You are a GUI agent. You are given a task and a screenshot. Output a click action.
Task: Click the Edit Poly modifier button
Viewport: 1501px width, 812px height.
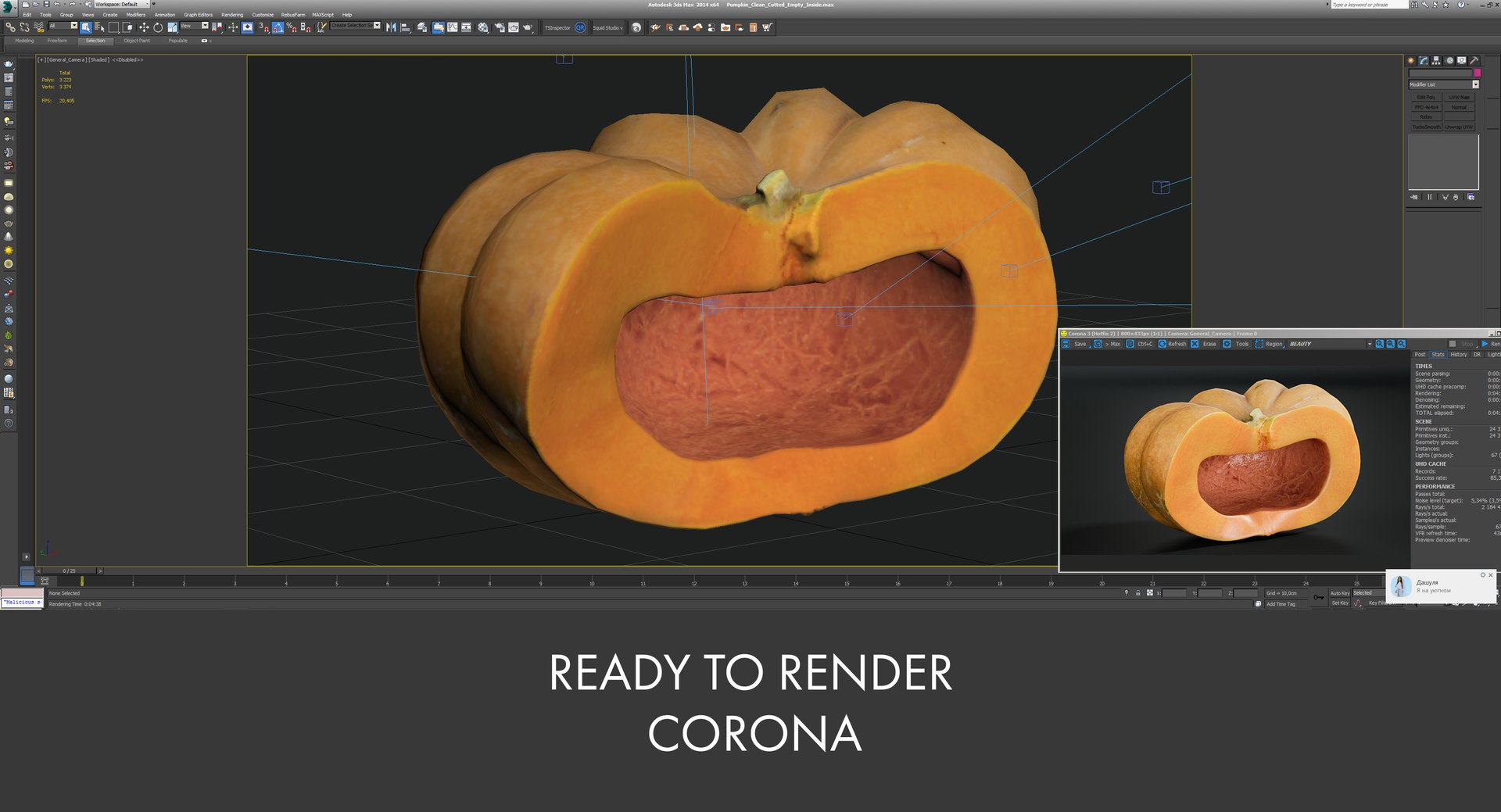pyautogui.click(x=1426, y=98)
